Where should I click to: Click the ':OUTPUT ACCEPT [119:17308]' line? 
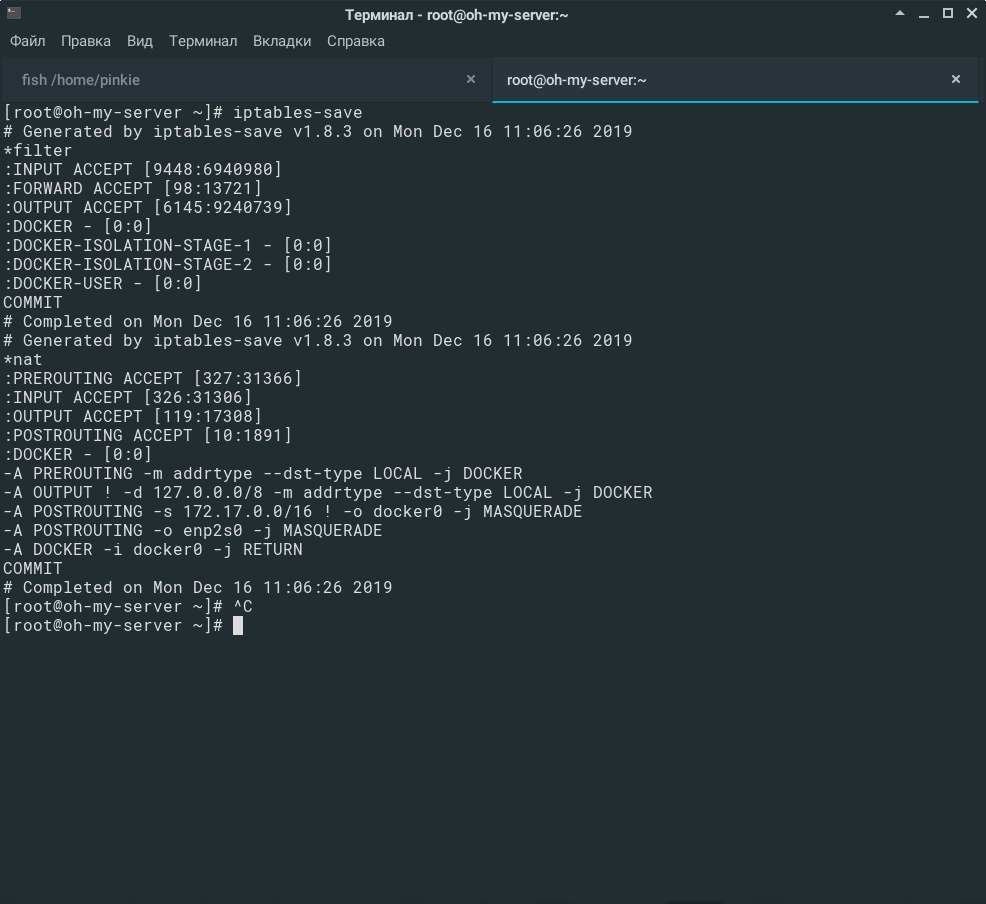(x=133, y=416)
